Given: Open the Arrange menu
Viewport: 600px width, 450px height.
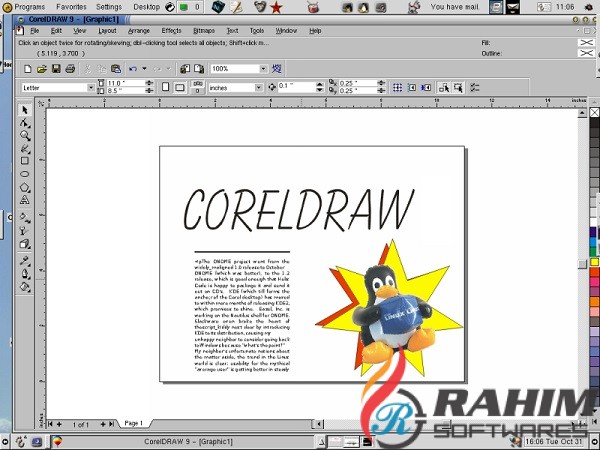Looking at the screenshot, I should 139,31.
